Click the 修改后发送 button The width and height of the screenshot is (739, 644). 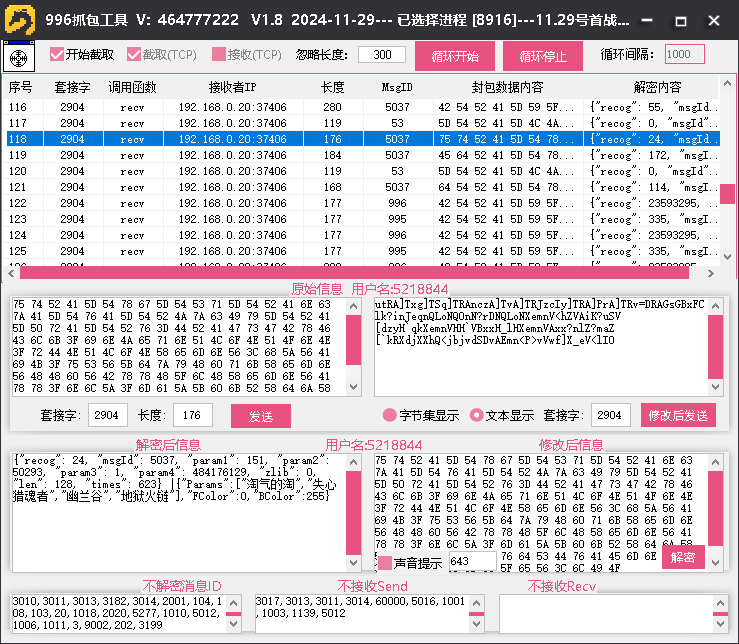(x=678, y=415)
